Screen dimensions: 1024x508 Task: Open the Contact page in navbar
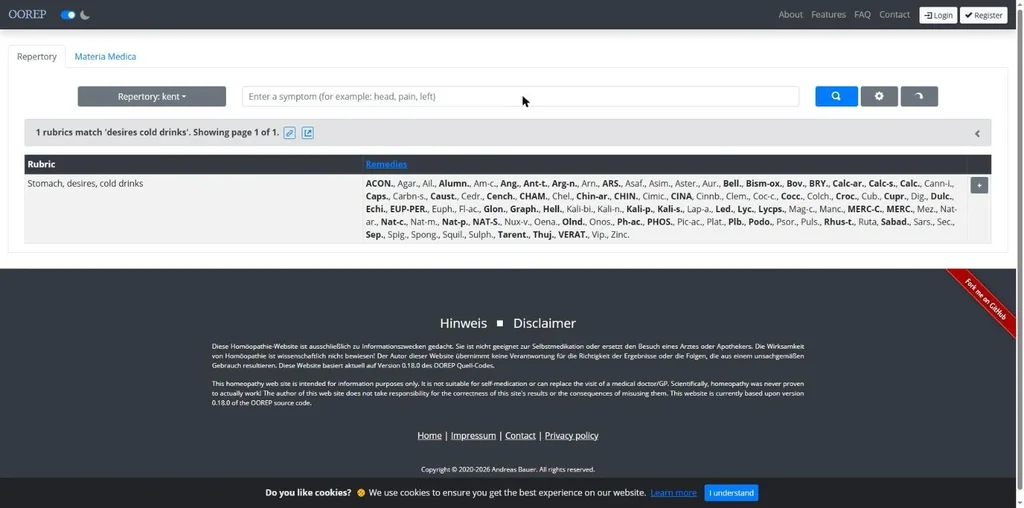click(894, 14)
